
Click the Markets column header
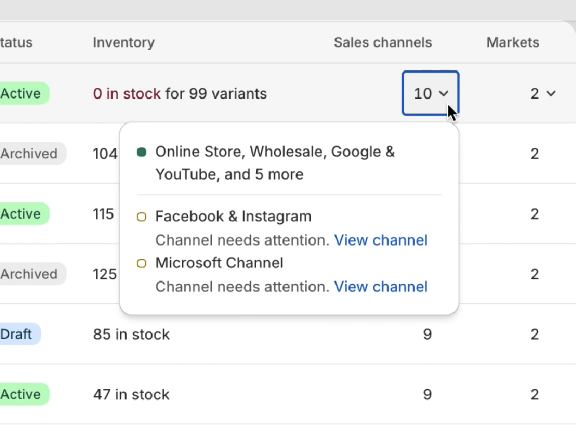[x=513, y=43]
